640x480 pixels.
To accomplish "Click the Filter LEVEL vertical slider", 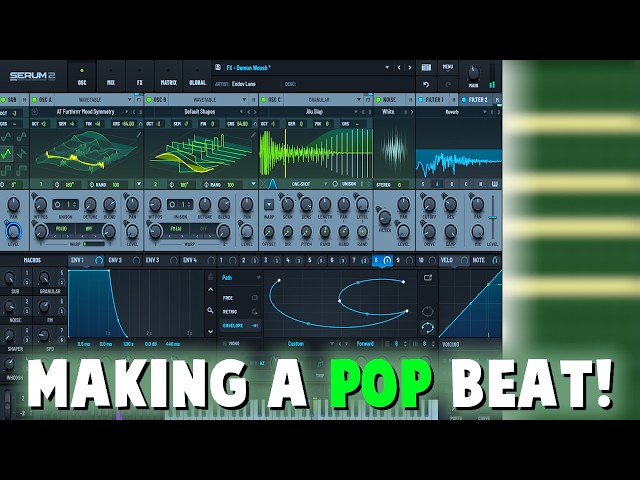I will tap(493, 218).
